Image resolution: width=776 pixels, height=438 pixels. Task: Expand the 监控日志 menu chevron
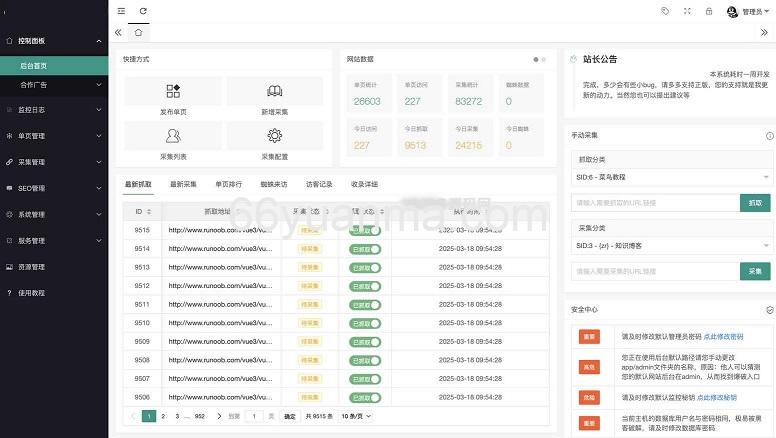click(99, 109)
